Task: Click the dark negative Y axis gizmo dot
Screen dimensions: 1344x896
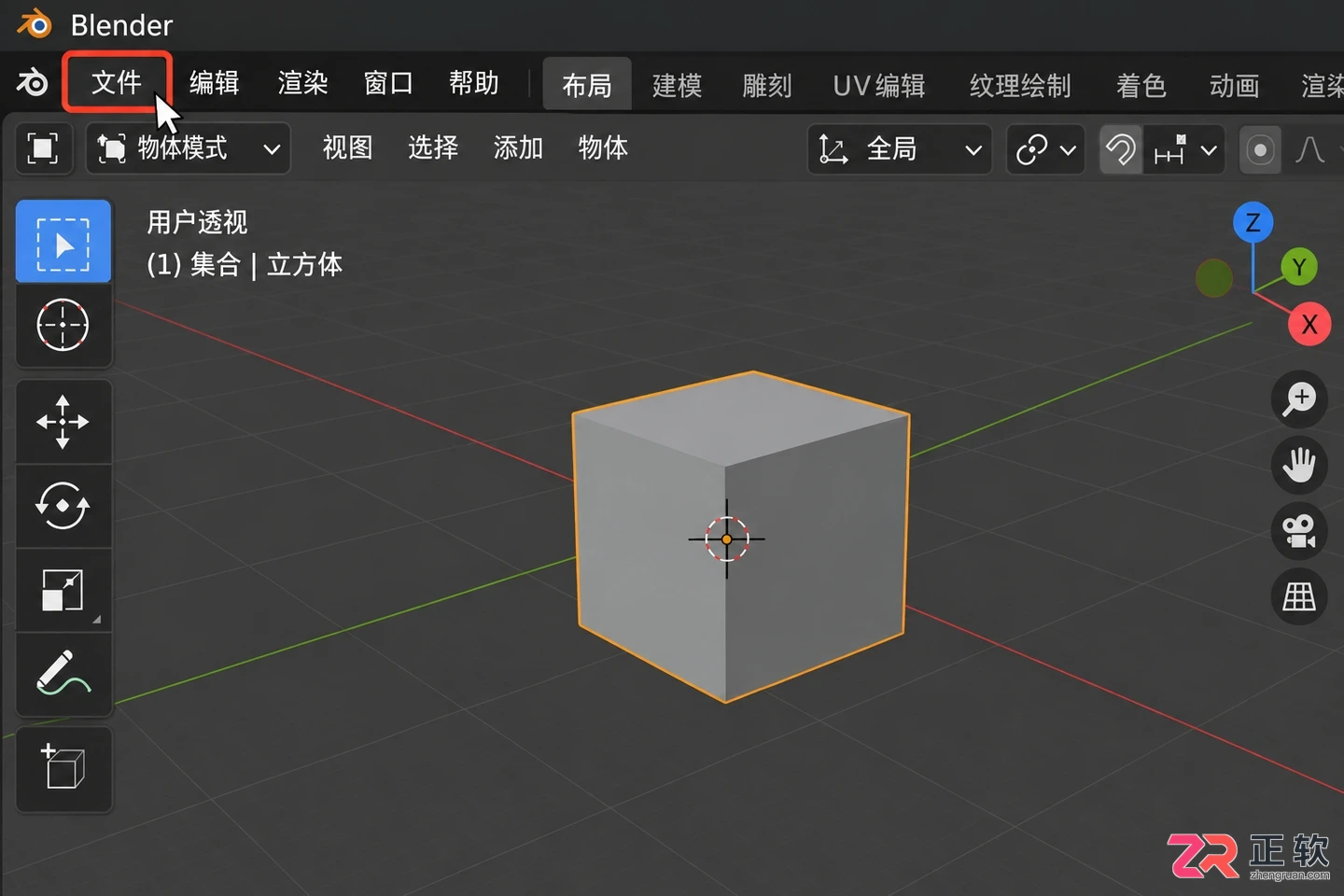Action: point(1214,278)
